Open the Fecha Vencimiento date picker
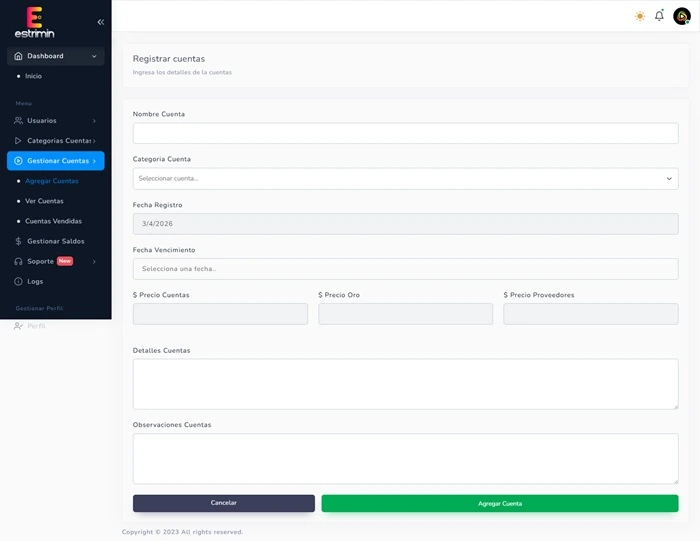The width and height of the screenshot is (700, 541). (405, 269)
